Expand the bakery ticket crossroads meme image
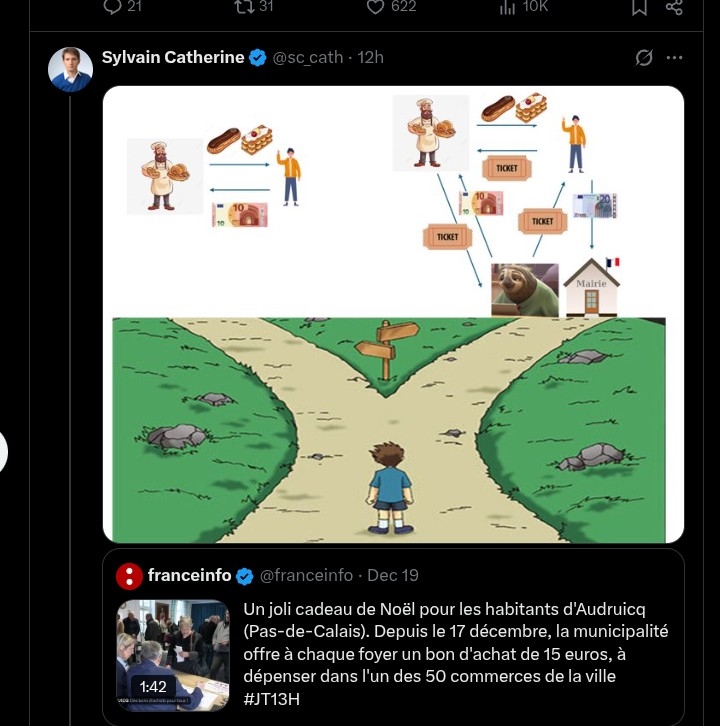The image size is (720, 726). [x=393, y=314]
